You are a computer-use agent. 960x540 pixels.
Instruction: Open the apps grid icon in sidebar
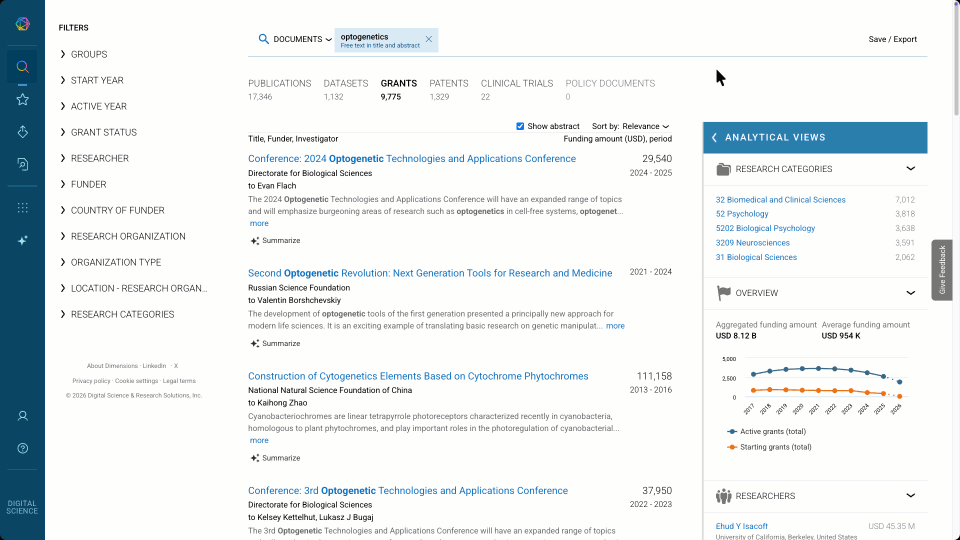(22, 208)
